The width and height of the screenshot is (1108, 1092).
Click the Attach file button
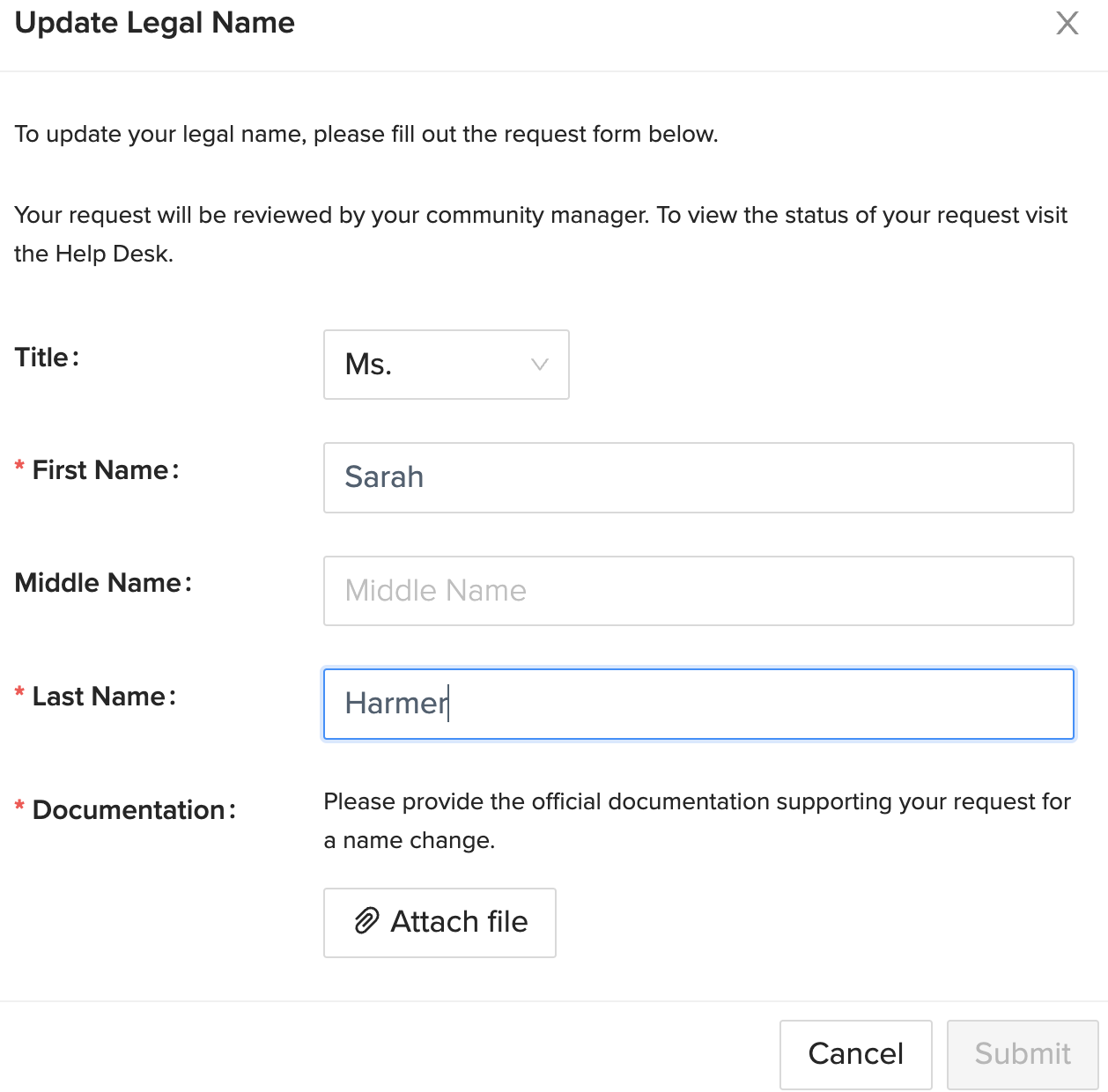tap(440, 922)
